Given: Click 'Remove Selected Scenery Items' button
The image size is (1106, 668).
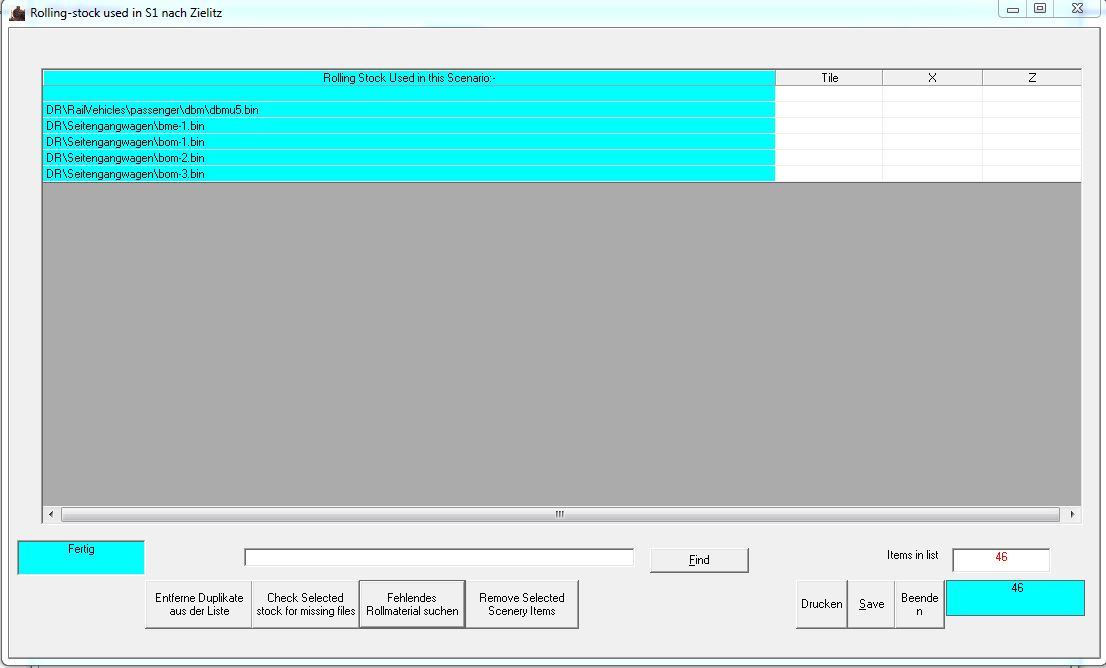Looking at the screenshot, I should click(522, 604).
